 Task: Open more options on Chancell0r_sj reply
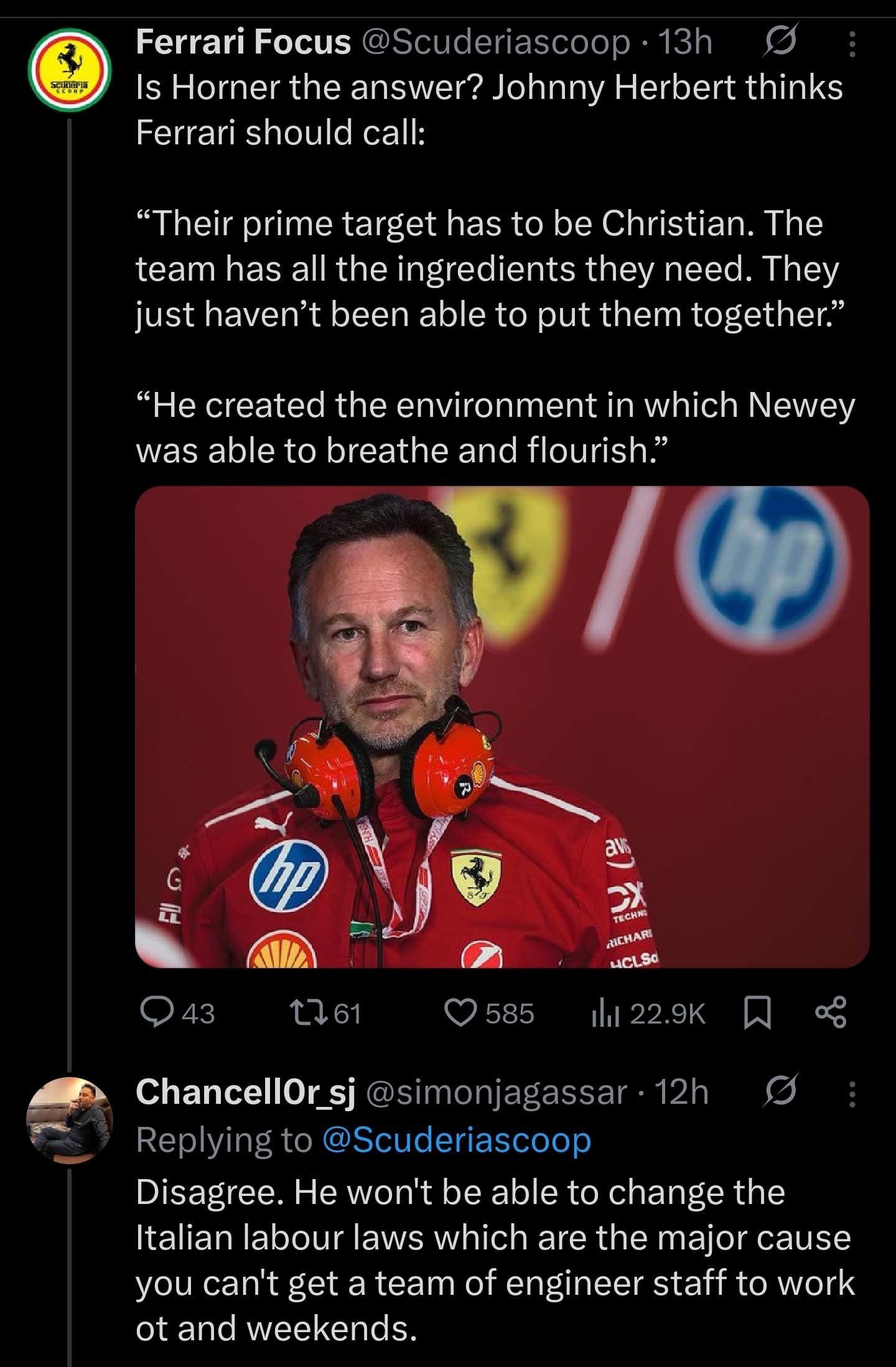point(852,1093)
